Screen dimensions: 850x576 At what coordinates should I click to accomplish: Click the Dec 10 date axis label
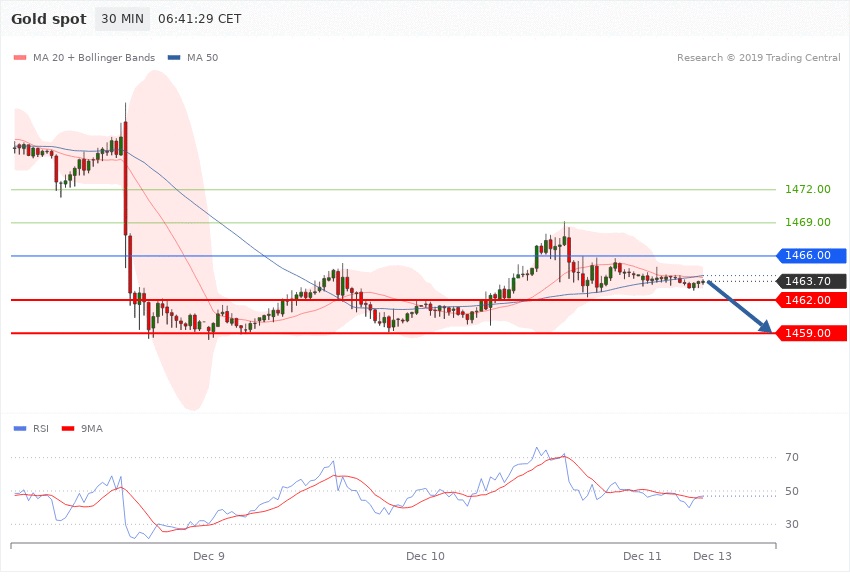(x=426, y=555)
